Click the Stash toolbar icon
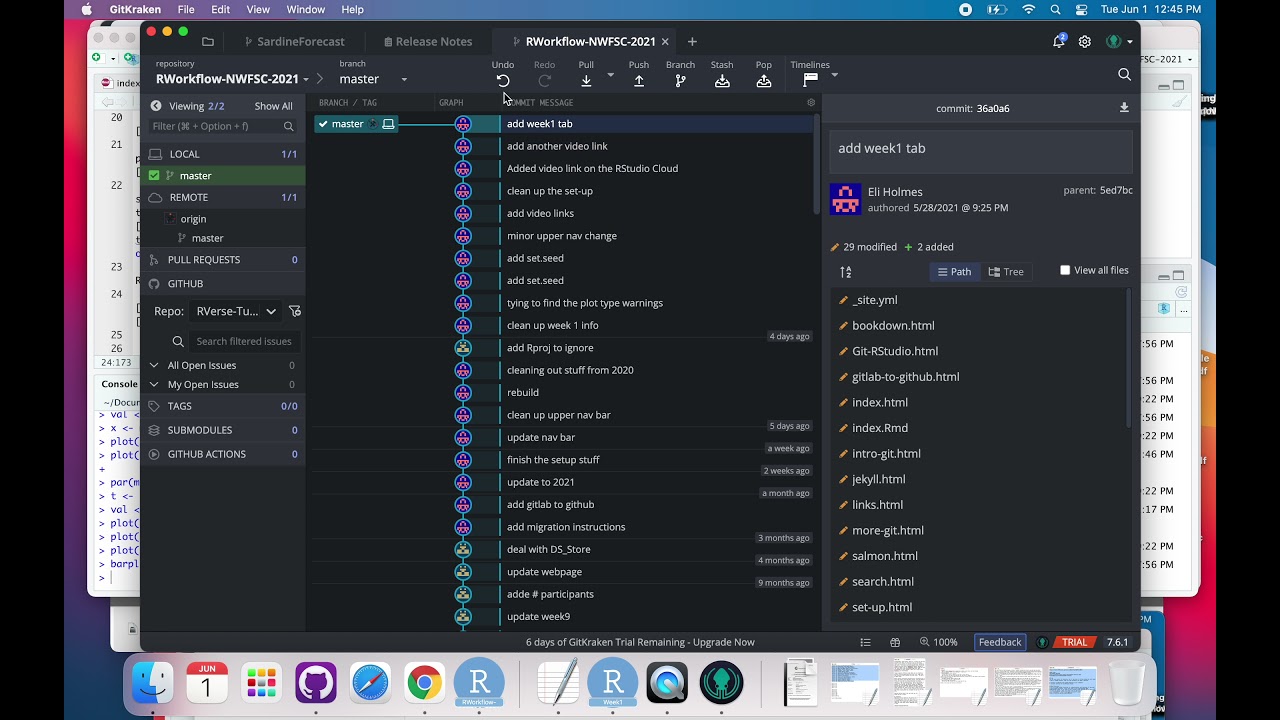Image resolution: width=1280 pixels, height=720 pixels. [722, 81]
